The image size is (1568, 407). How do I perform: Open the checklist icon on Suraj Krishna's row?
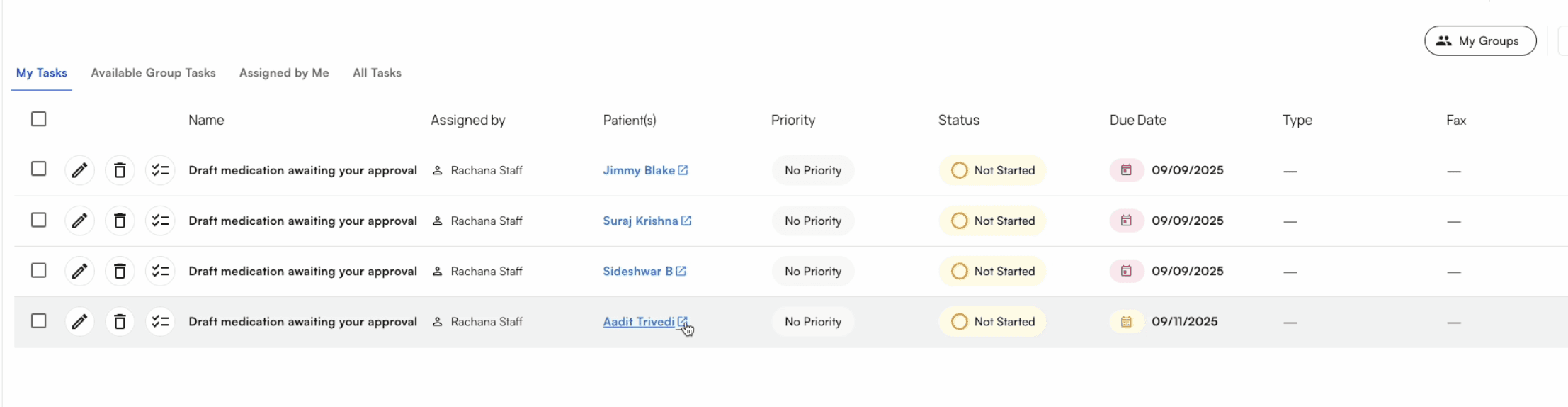[x=160, y=221]
